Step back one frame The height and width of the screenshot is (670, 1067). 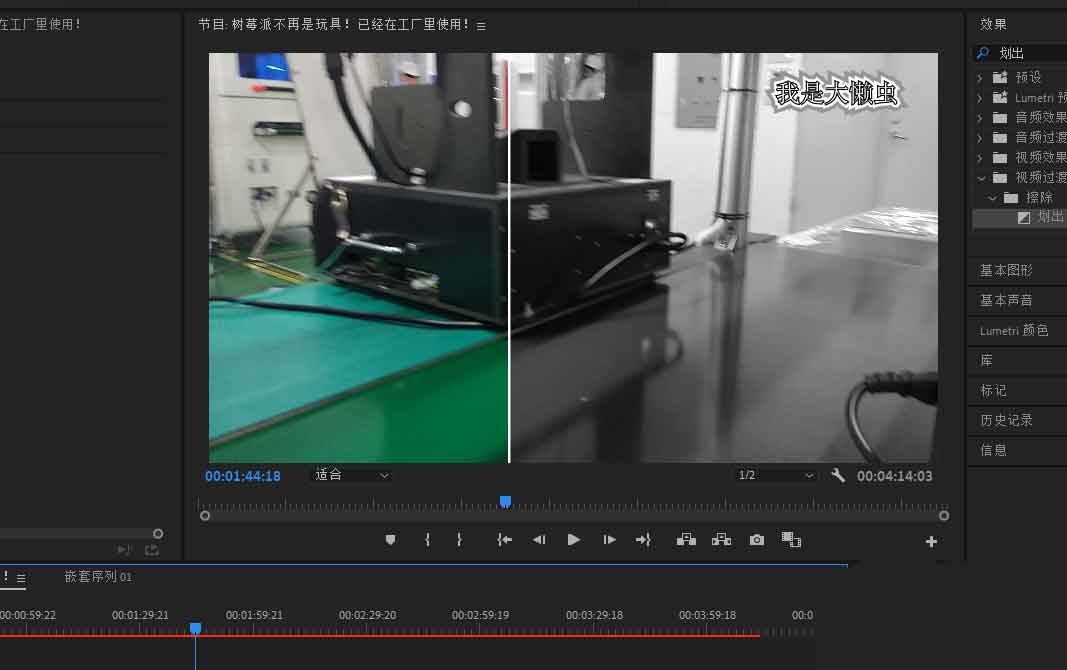(539, 540)
